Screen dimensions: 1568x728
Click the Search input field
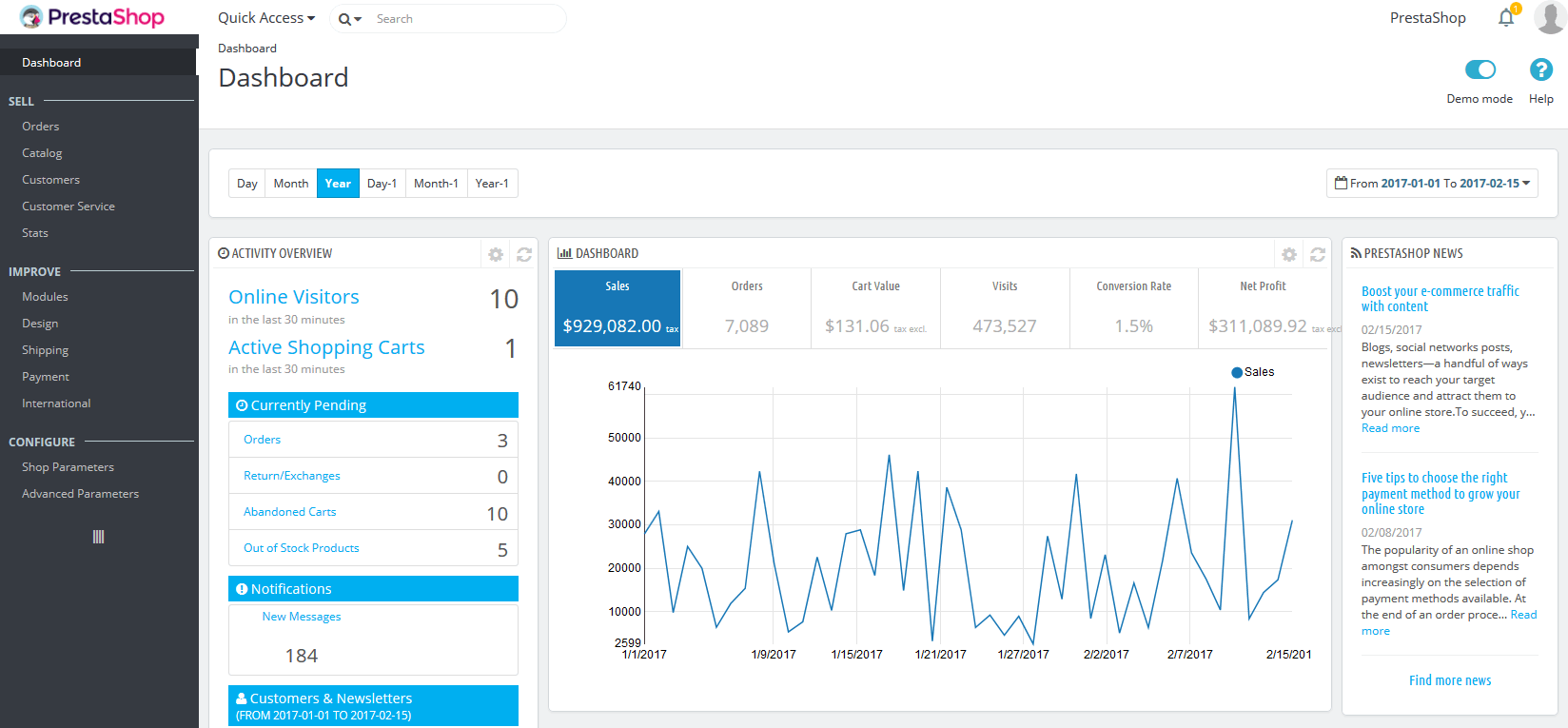click(466, 19)
